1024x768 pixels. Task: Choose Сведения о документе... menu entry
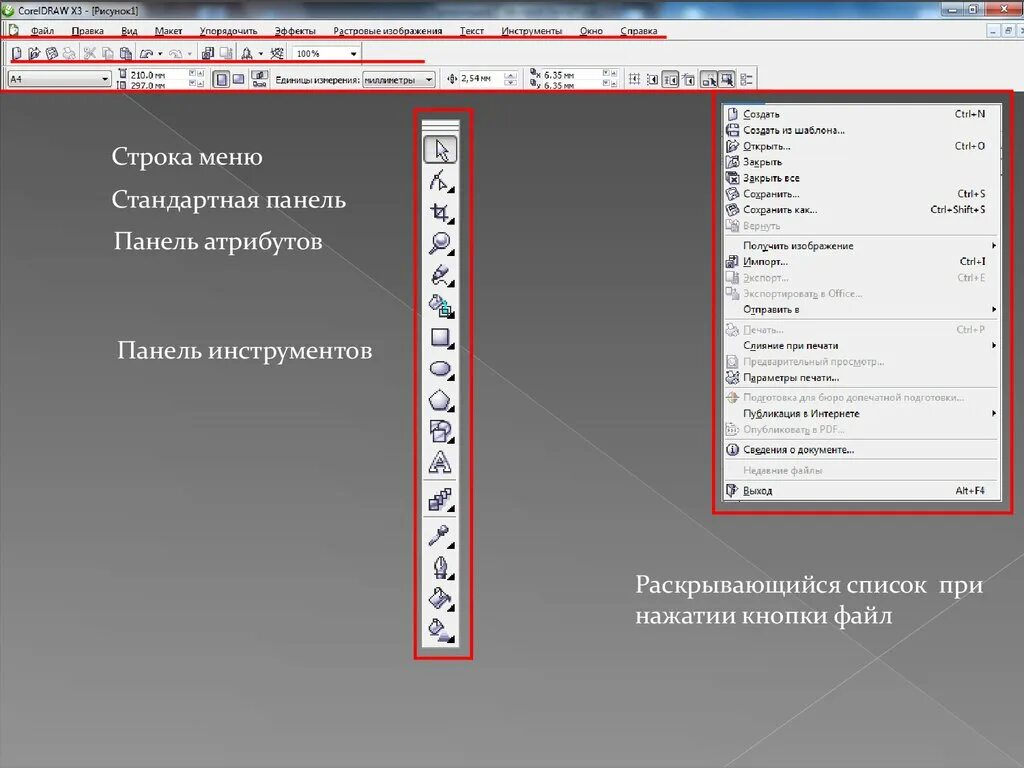(x=861, y=449)
